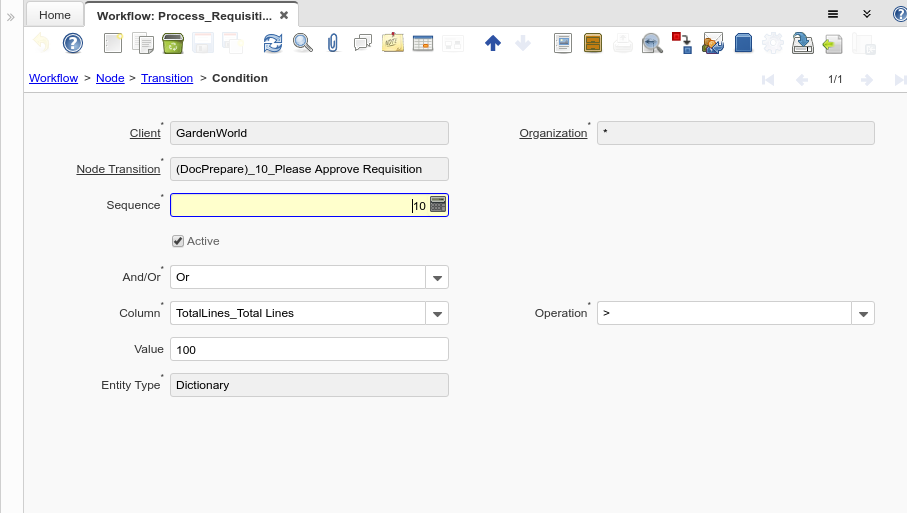
Task: Toggle grid view table icon
Action: point(422,43)
